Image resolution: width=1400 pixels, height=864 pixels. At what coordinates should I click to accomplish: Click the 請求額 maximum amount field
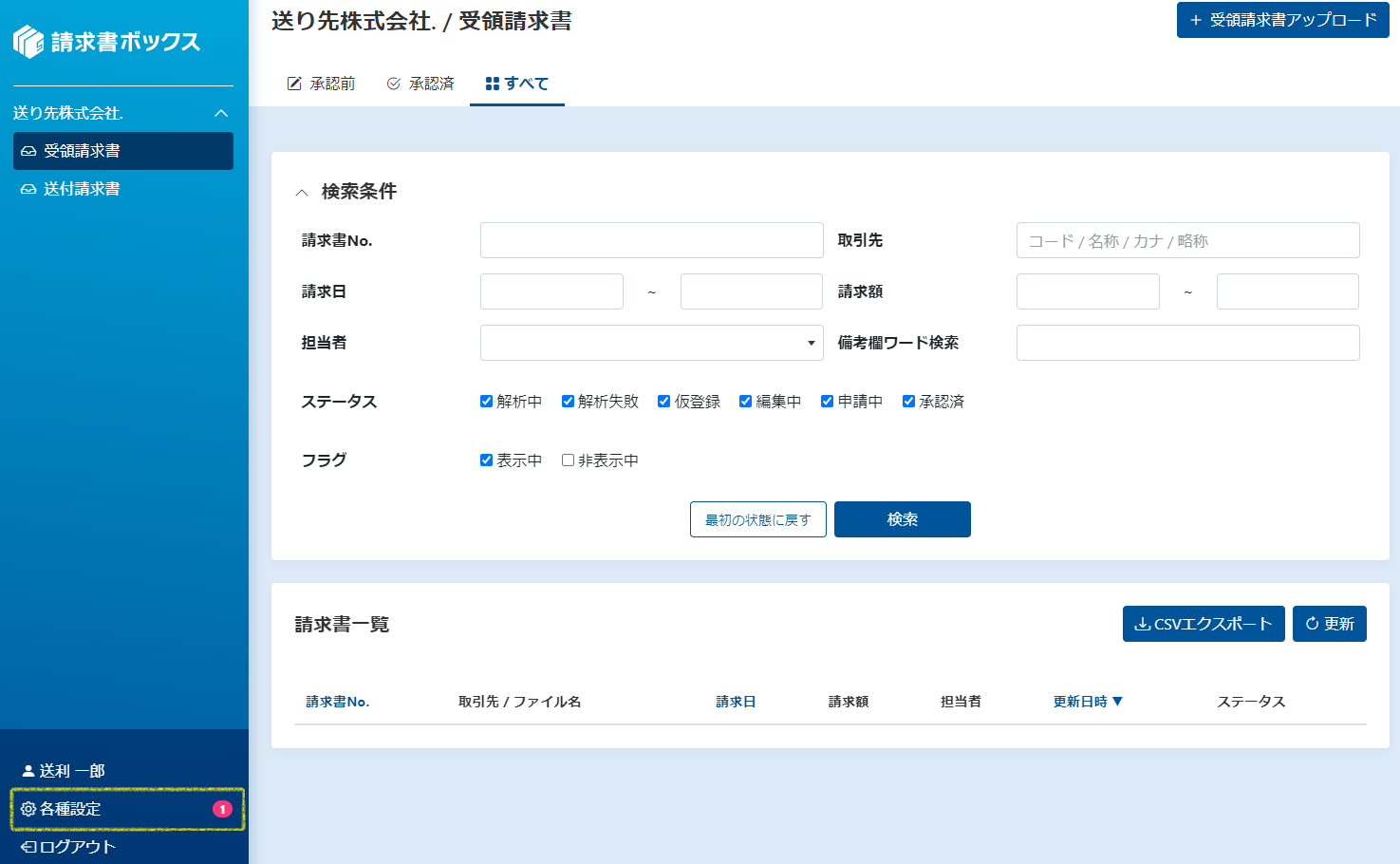[1288, 291]
